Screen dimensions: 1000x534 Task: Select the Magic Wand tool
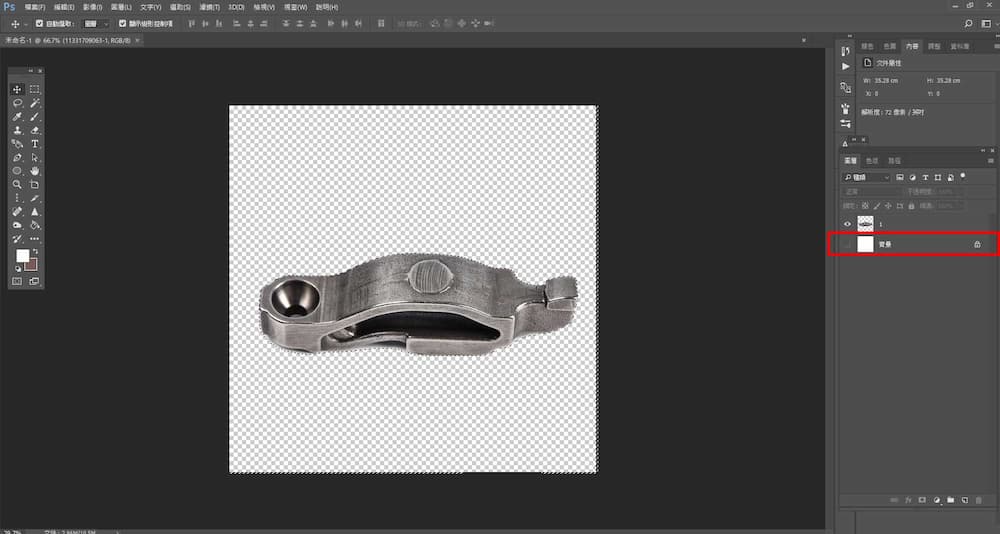click(34, 103)
